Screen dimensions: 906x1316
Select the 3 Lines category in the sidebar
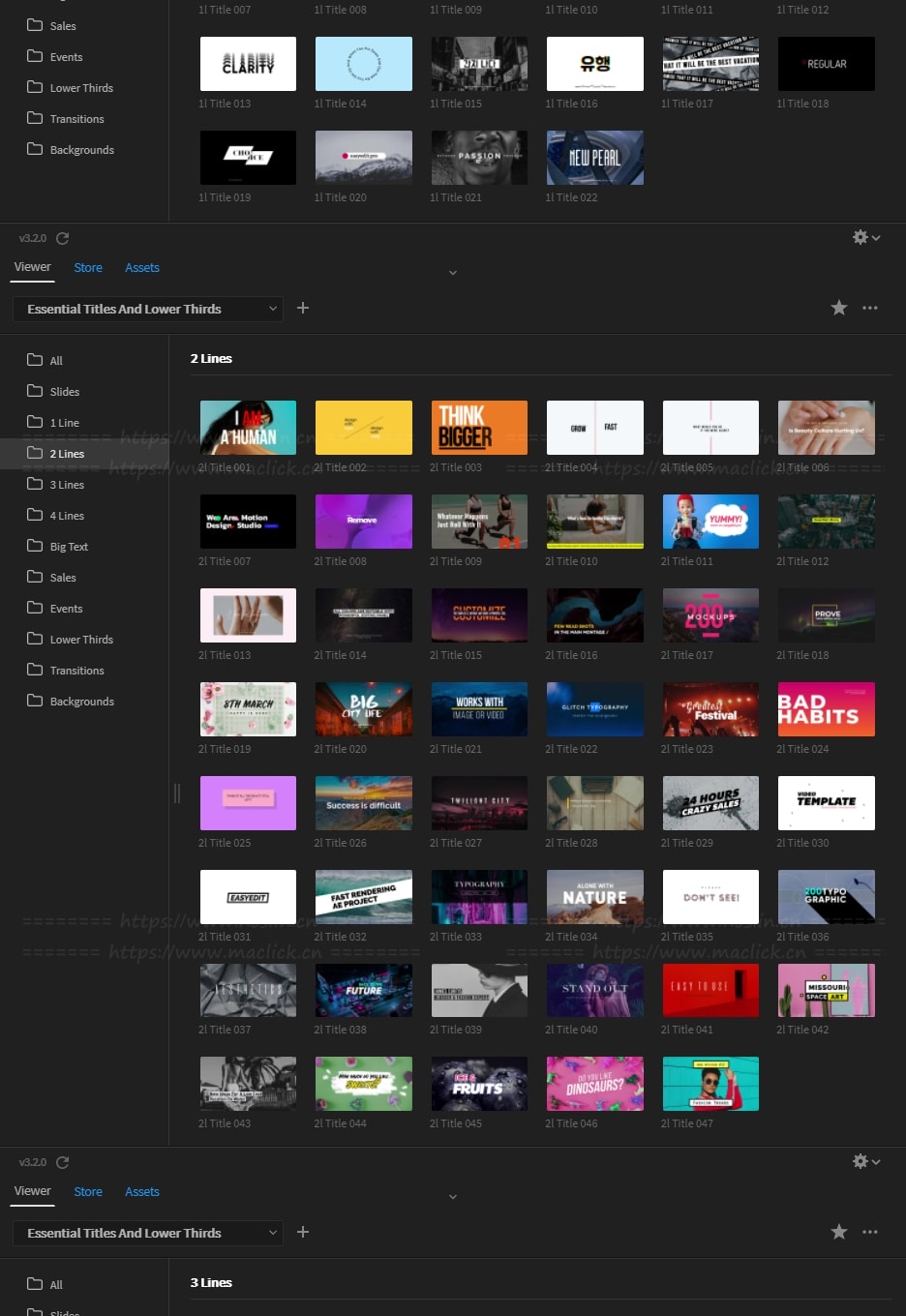67,485
